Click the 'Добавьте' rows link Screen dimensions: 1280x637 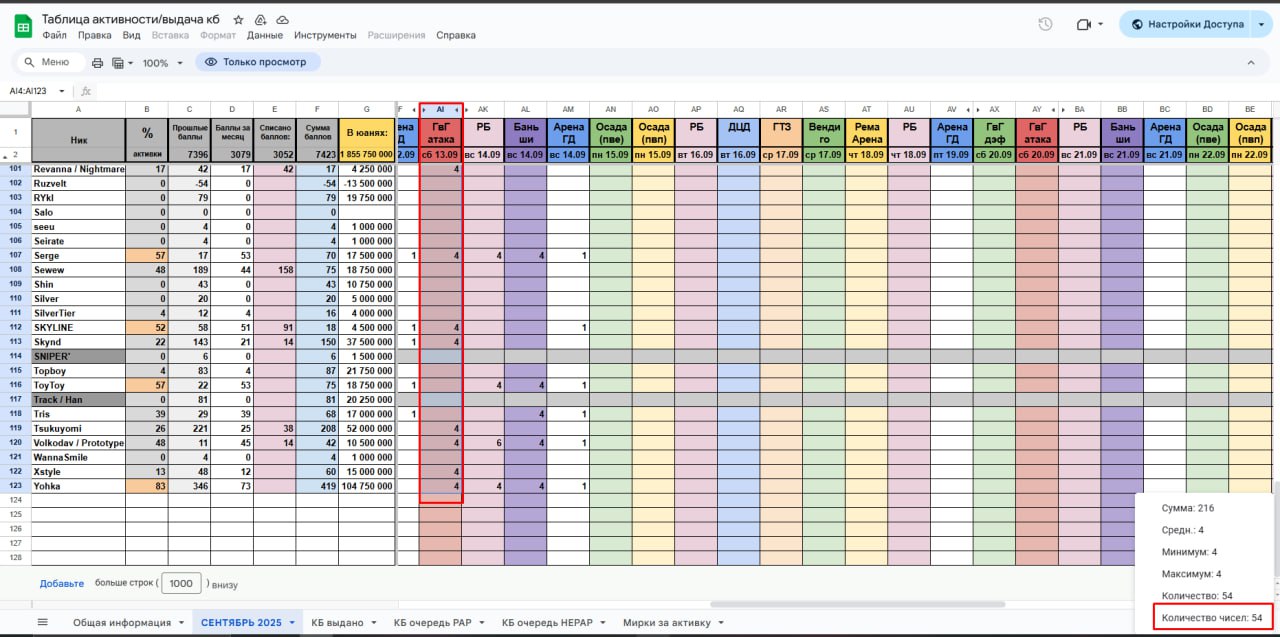(x=62, y=583)
